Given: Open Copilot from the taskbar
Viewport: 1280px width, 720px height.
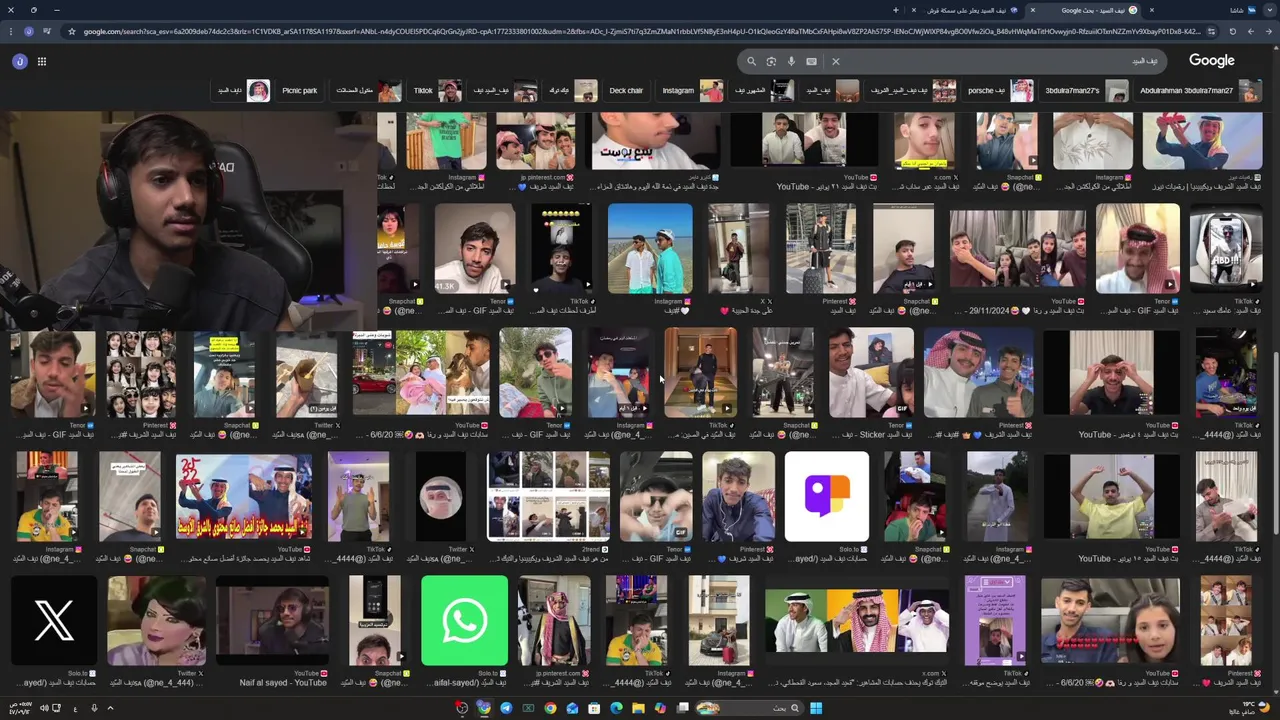Looking at the screenshot, I should pos(660,708).
